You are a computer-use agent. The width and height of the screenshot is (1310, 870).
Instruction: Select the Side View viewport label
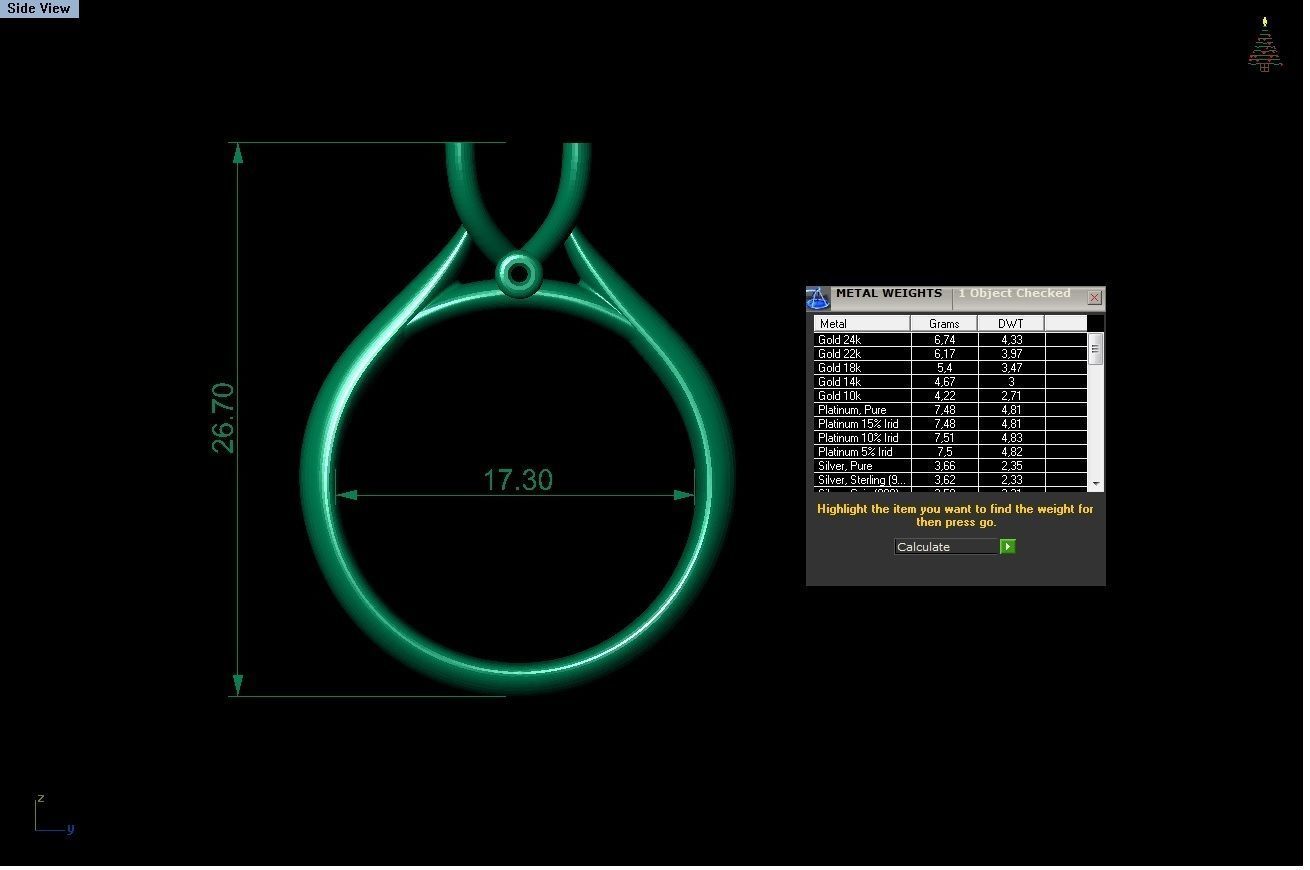pyautogui.click(x=39, y=8)
